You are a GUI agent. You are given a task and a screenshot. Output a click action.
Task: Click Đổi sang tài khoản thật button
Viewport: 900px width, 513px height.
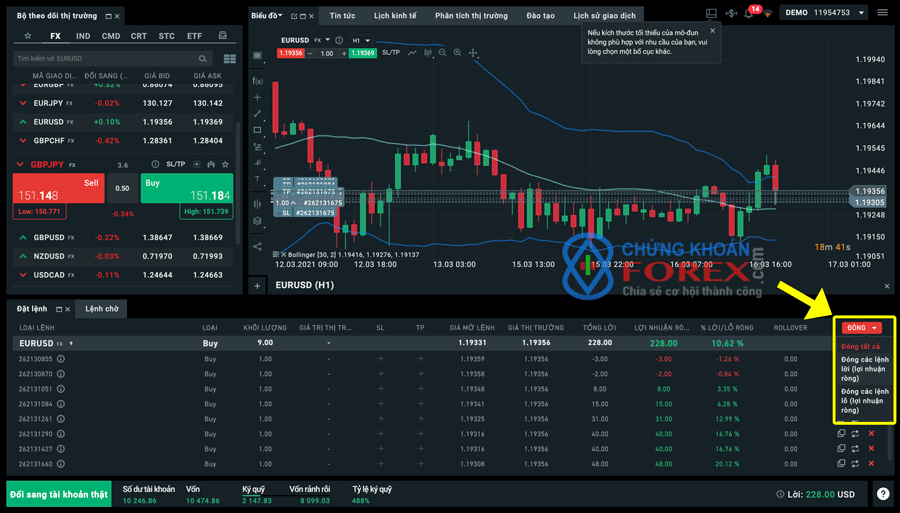[59, 494]
